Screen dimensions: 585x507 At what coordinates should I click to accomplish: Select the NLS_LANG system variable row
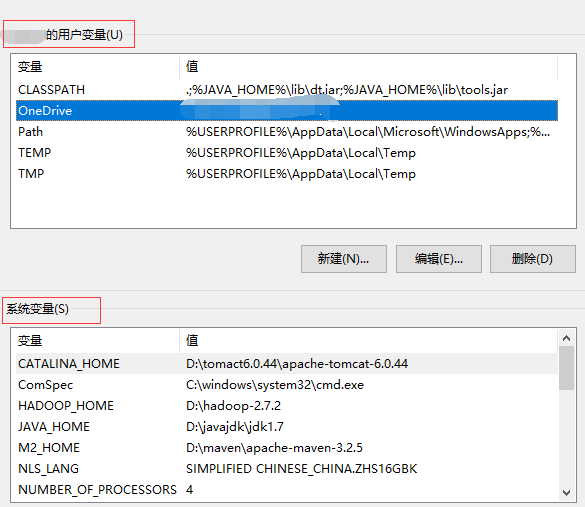(287, 468)
